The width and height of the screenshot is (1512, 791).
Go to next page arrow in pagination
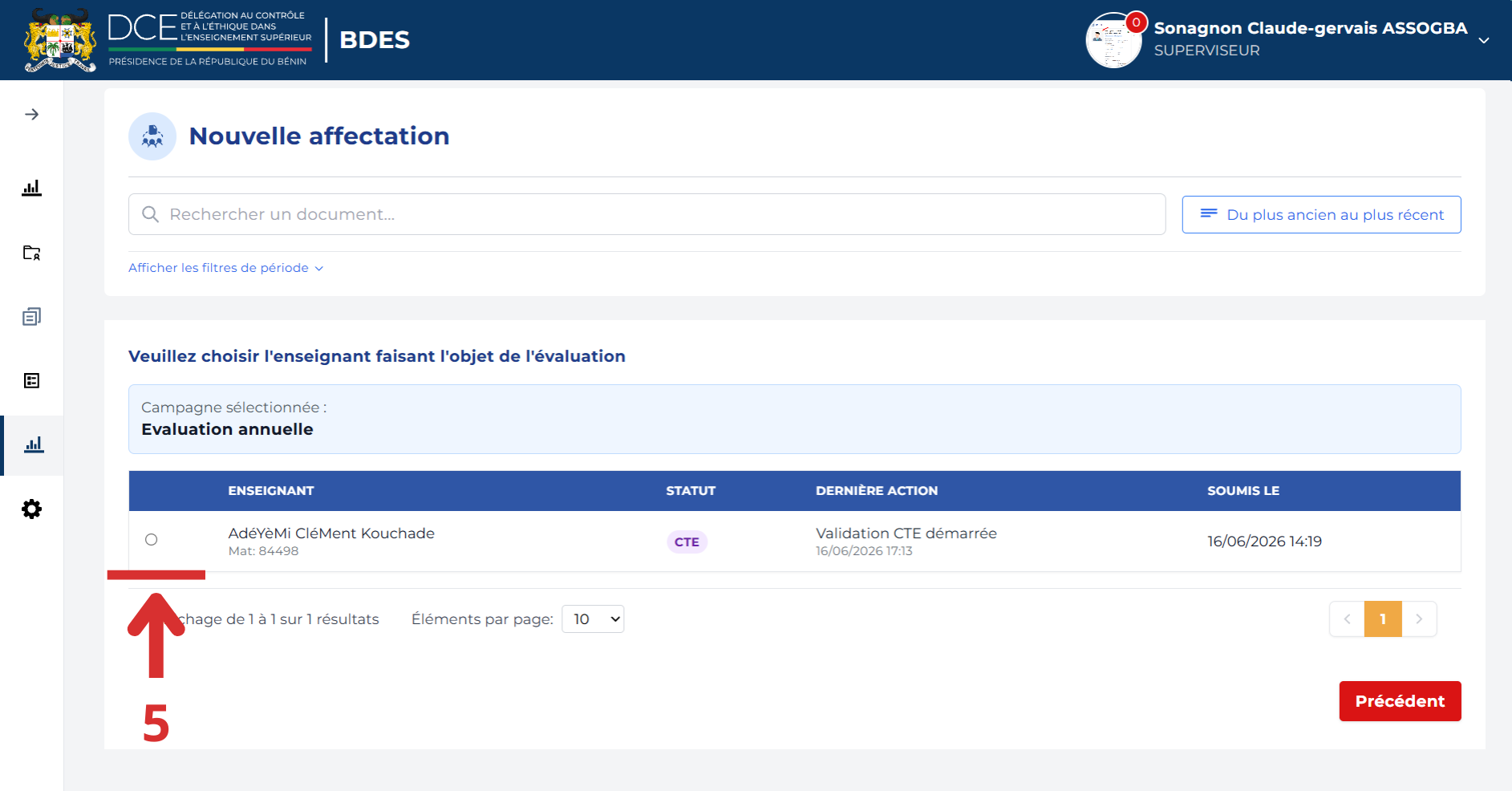coord(1419,619)
